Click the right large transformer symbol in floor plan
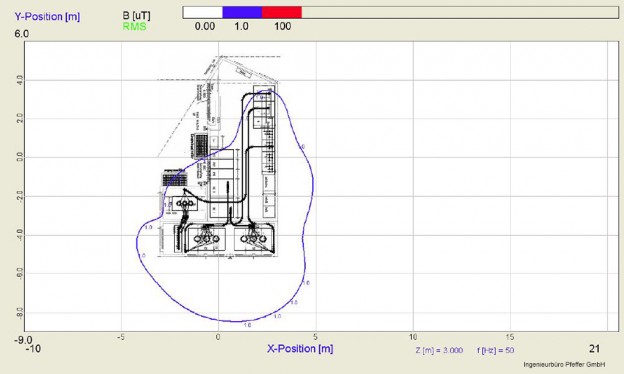This screenshot has height=374, width=624. pyautogui.click(x=253, y=239)
